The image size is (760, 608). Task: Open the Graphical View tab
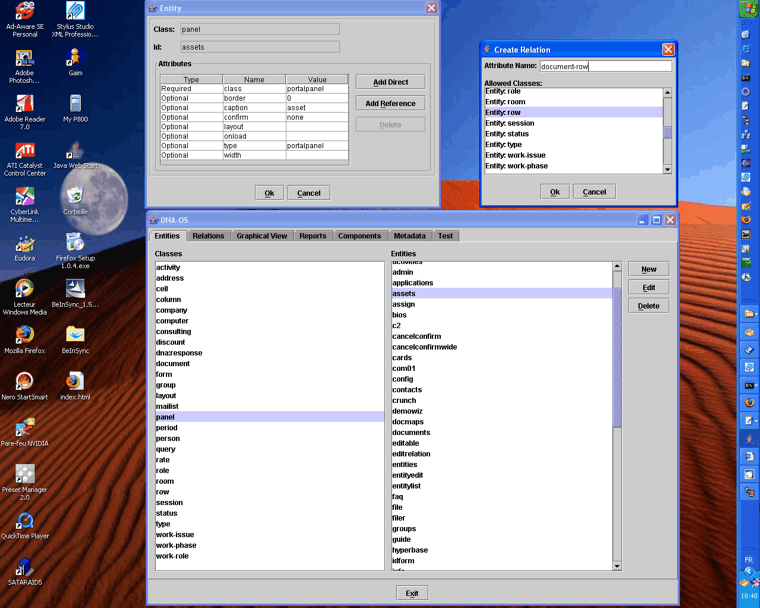[262, 236]
